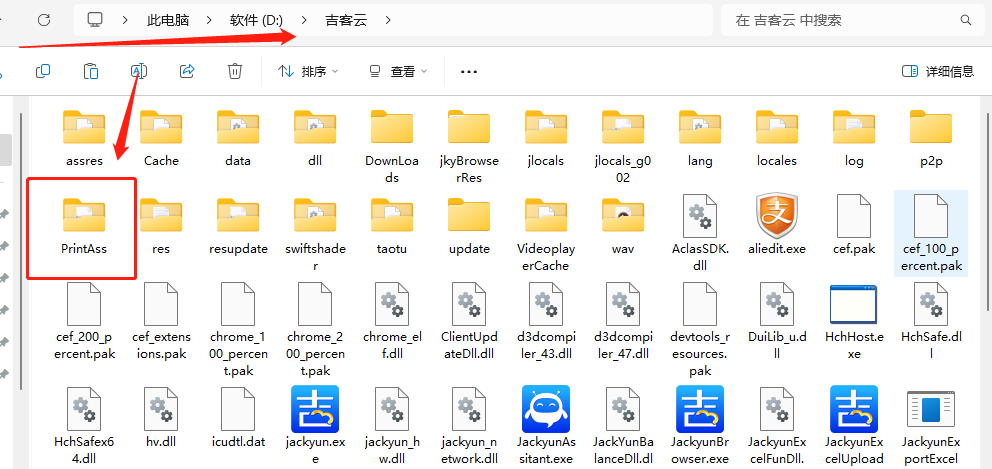Open the assres folder
This screenshot has height=469, width=992.
84,138
